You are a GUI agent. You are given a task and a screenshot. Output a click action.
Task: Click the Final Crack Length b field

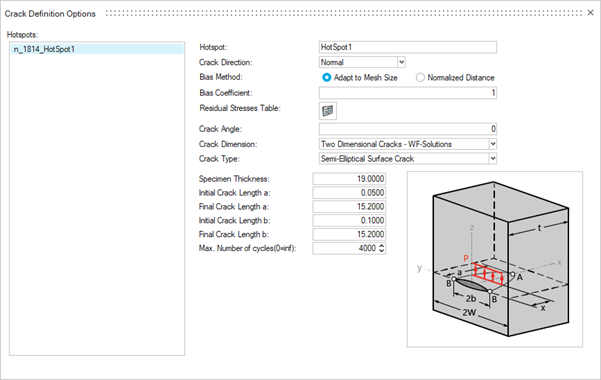point(349,234)
